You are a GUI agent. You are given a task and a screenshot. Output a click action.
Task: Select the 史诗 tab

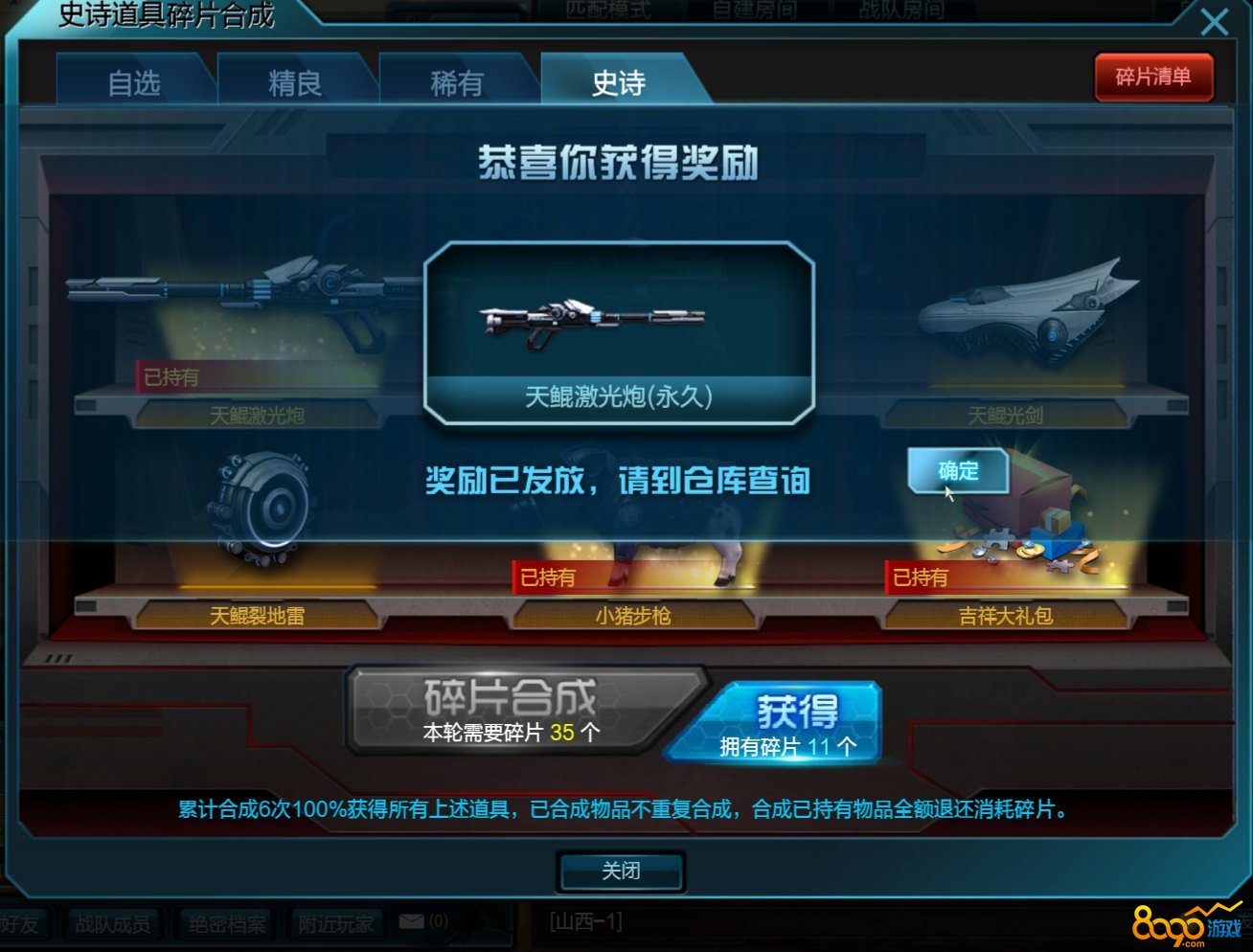(x=620, y=82)
